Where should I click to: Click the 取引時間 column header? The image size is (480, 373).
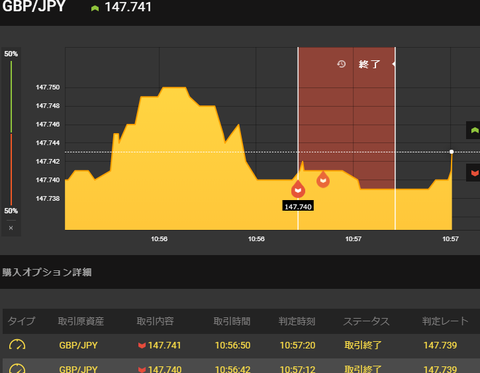[x=232, y=321]
